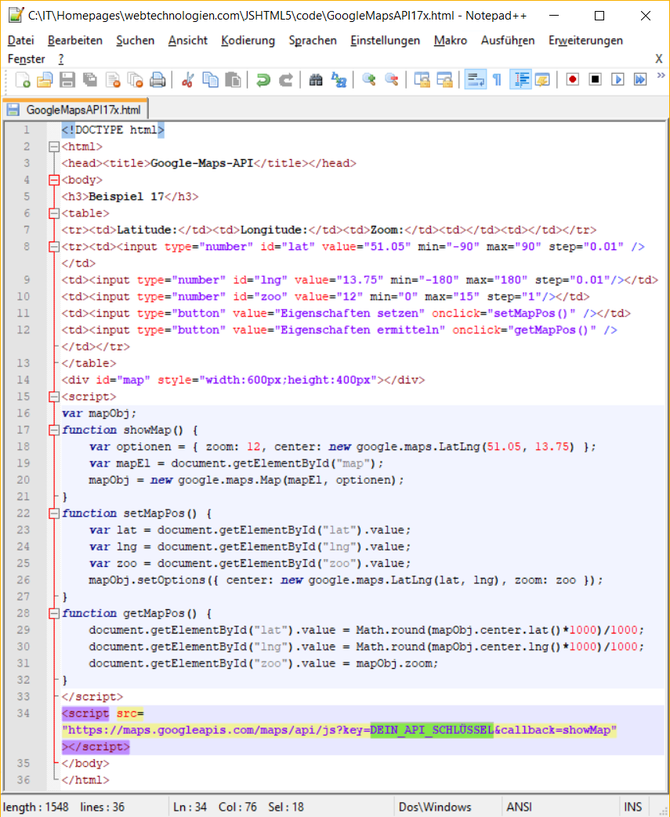This screenshot has height=817, width=670.
Task: Click the Close file toolbar icon
Action: [x=113, y=80]
